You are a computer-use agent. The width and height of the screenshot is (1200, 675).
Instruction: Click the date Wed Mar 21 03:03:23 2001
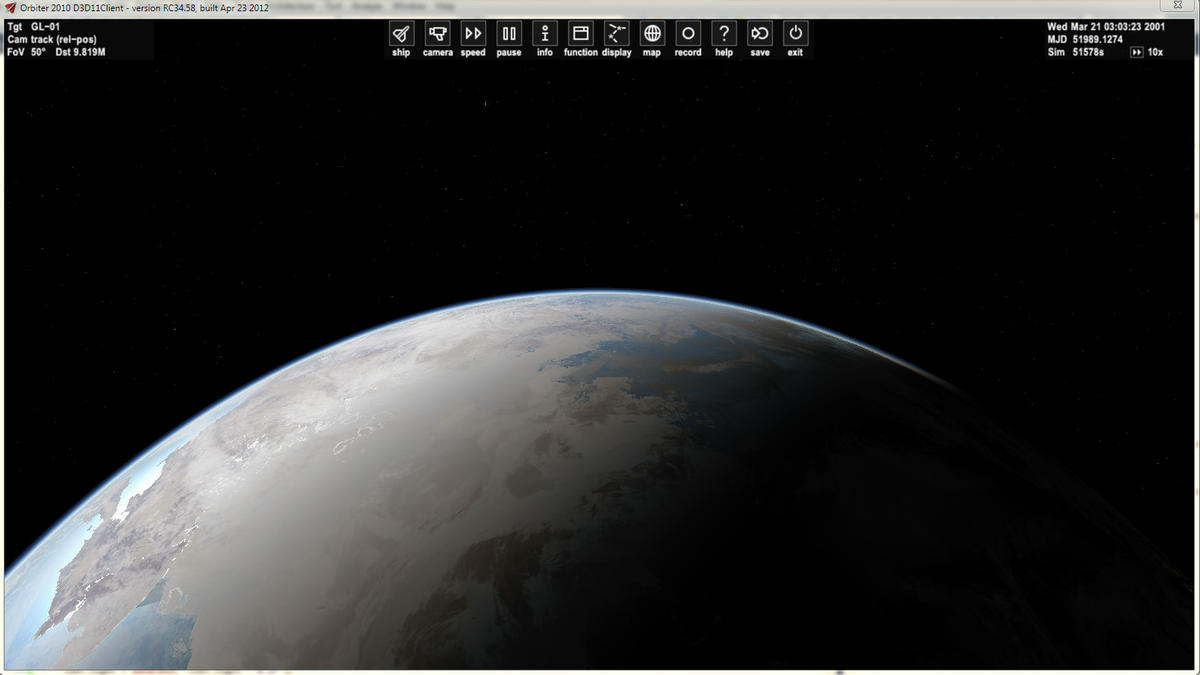(1105, 27)
